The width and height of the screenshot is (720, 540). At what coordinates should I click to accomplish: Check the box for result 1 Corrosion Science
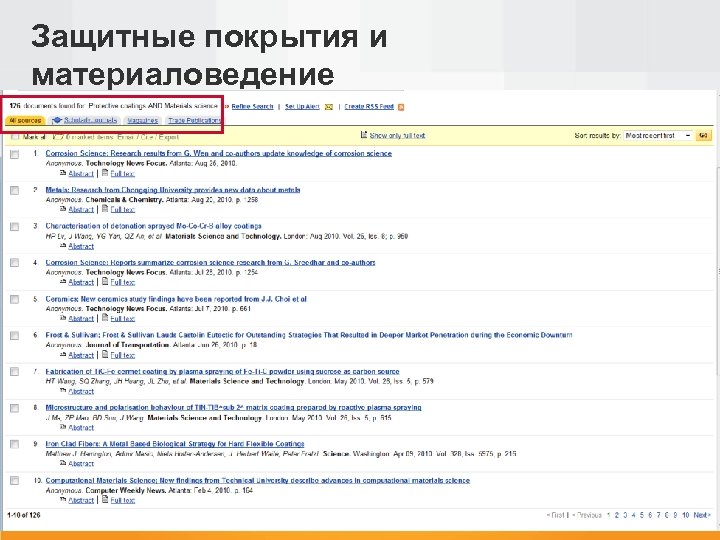[x=15, y=154]
